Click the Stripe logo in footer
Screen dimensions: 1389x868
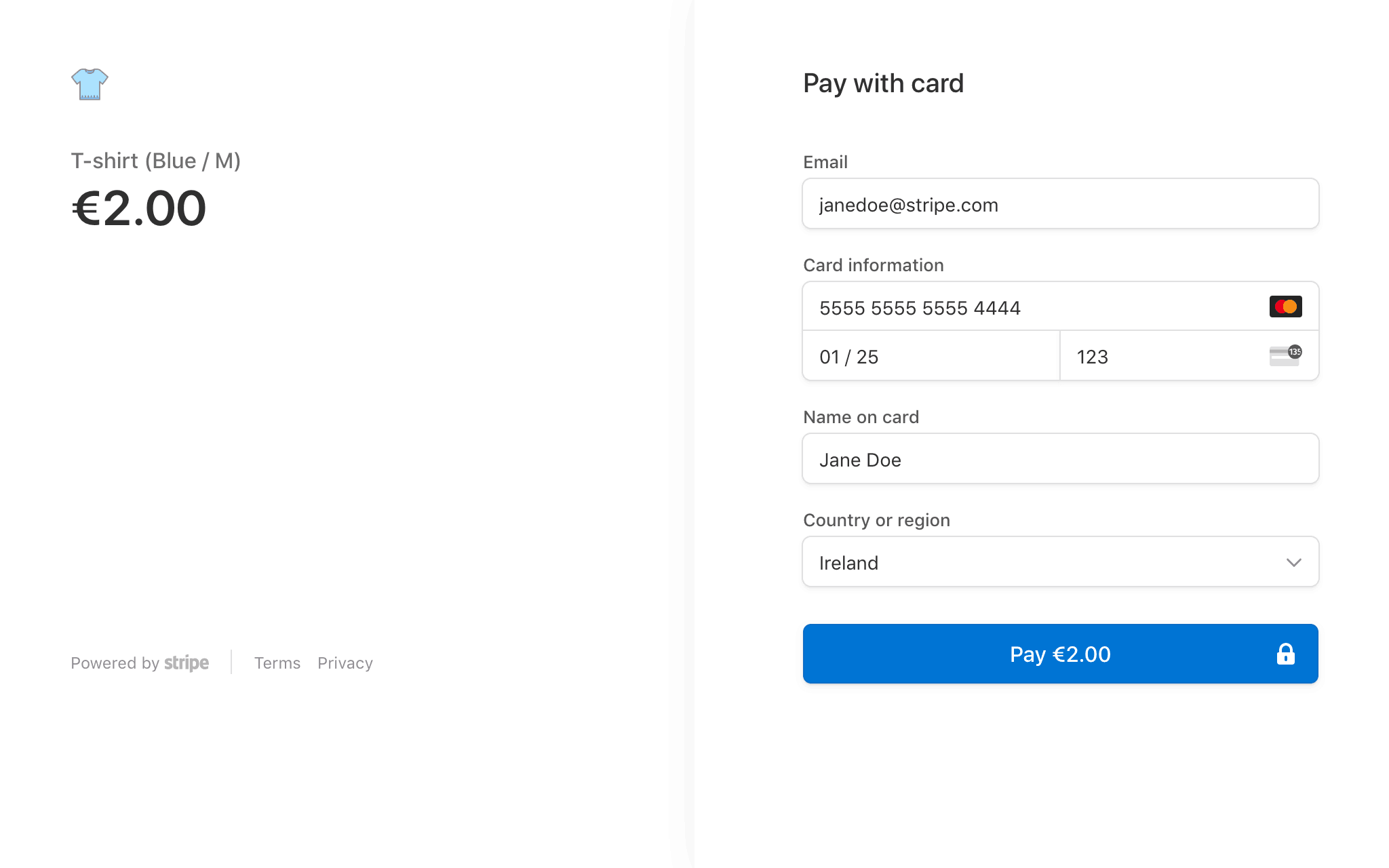[x=186, y=663]
